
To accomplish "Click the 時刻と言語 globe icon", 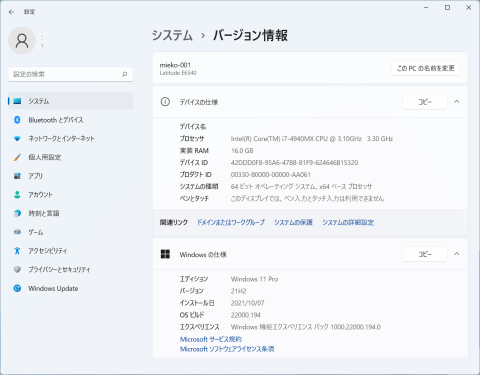I will click(17, 213).
